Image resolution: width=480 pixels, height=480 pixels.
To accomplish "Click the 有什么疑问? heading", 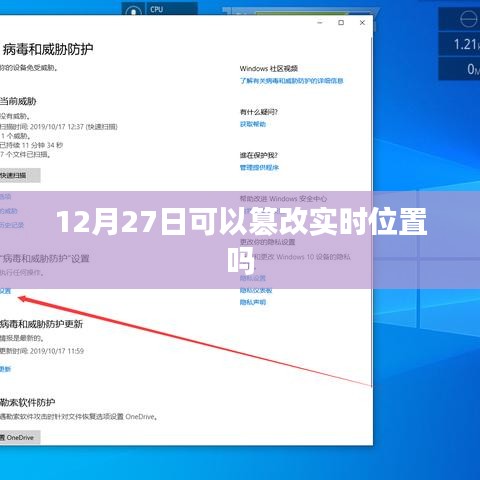I will click(x=259, y=112).
